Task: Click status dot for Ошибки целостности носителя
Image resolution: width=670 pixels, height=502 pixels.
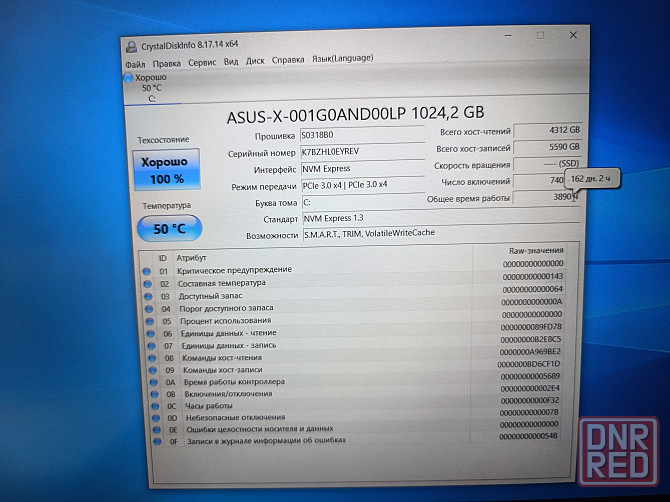Action: tap(157, 430)
